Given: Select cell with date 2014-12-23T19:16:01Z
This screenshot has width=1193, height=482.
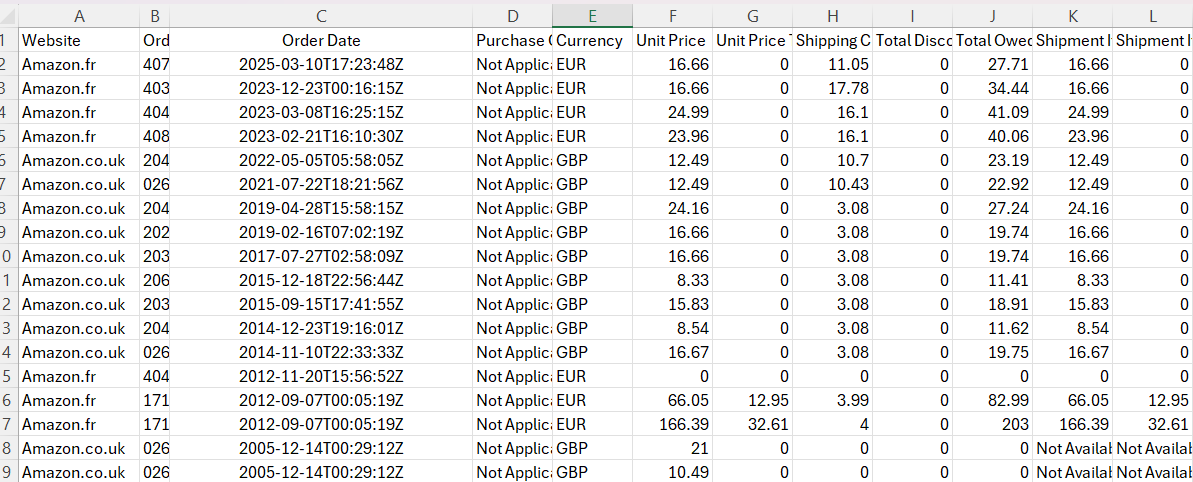Looking at the screenshot, I should click(x=321, y=328).
